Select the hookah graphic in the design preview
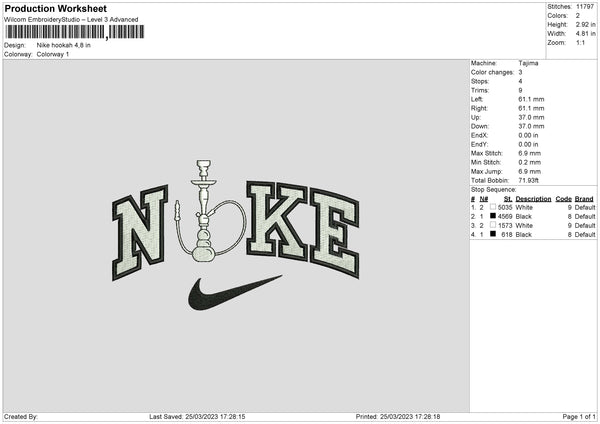 point(210,211)
